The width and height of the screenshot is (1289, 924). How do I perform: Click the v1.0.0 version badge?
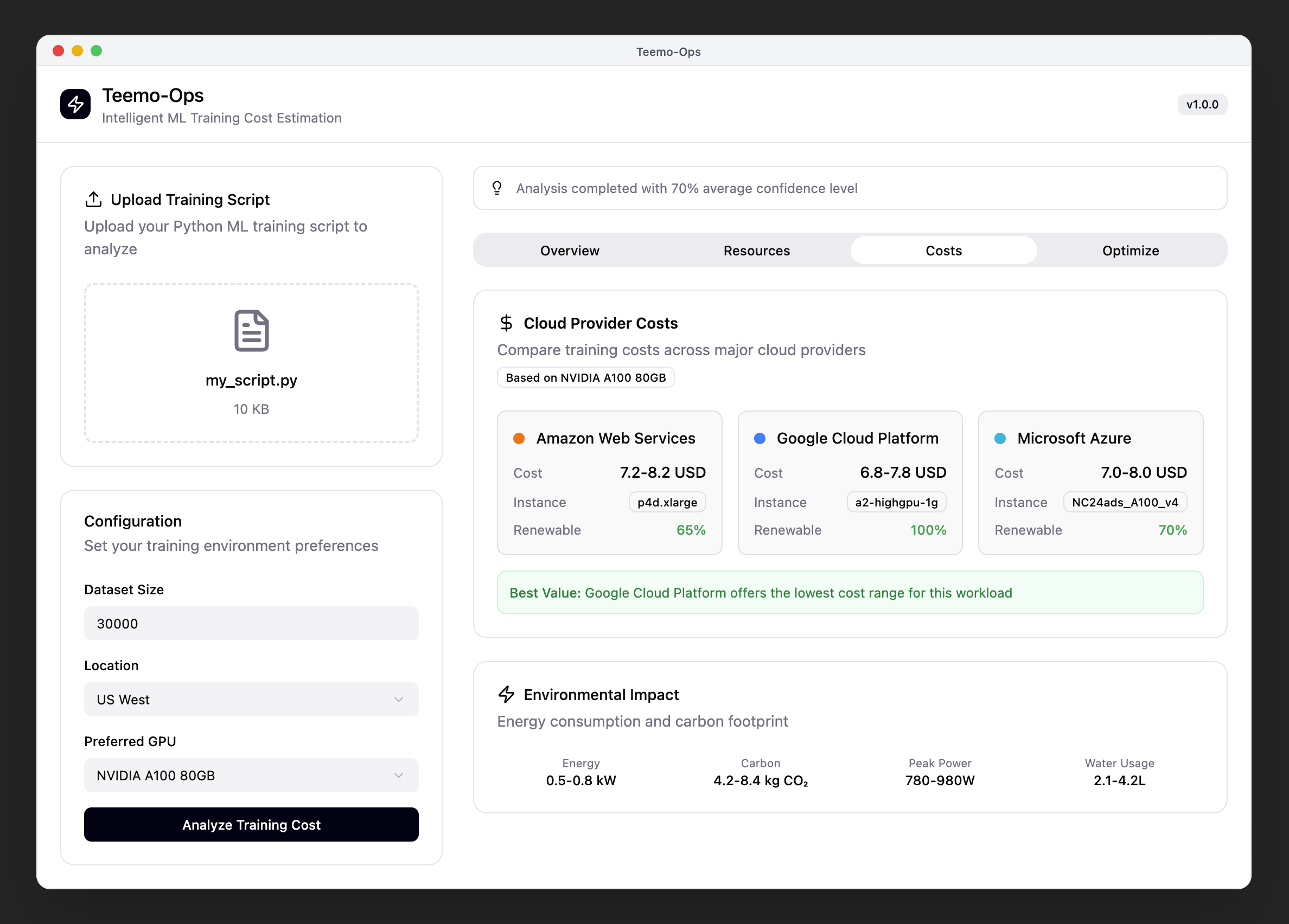[1202, 105]
